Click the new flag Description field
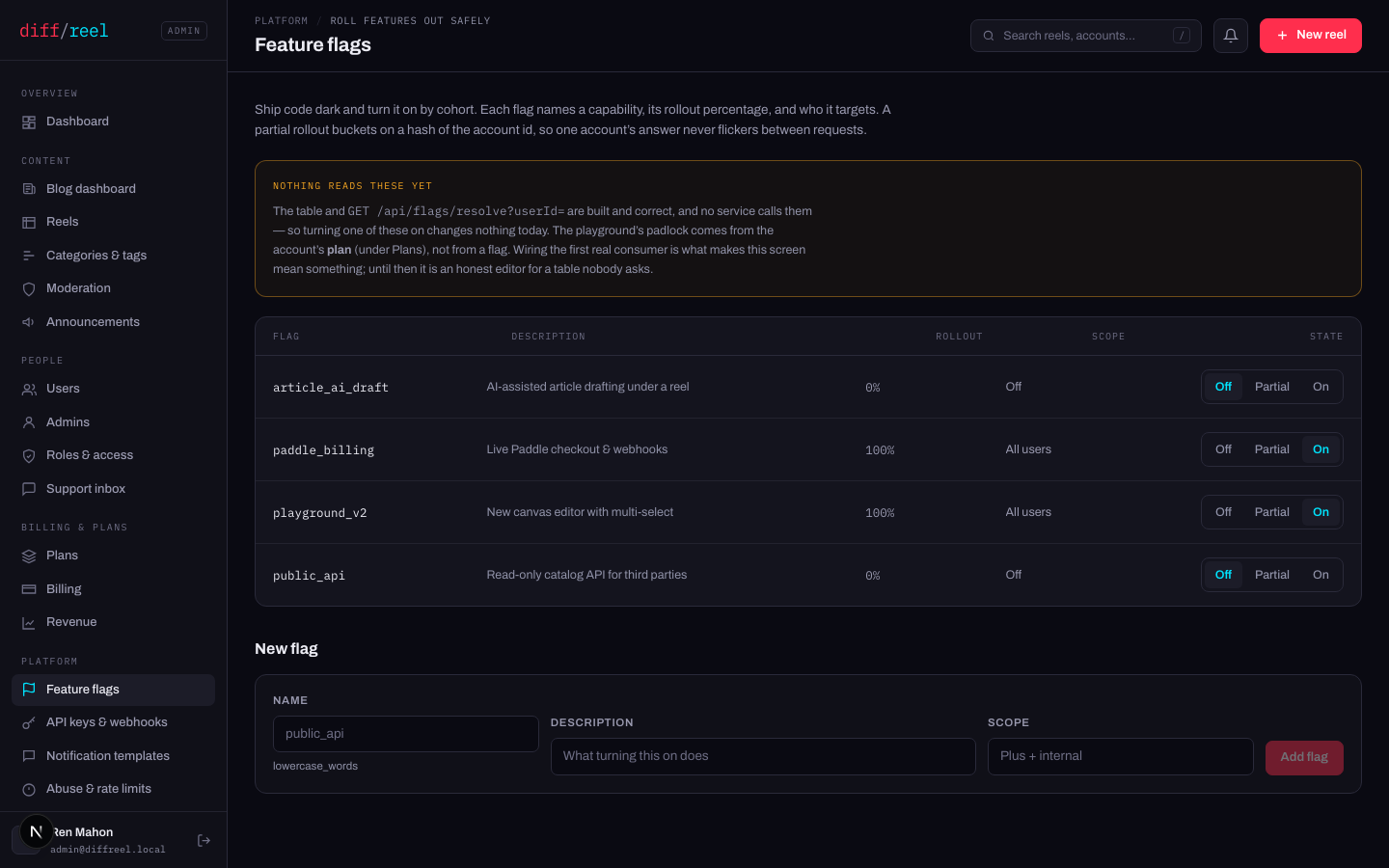The image size is (1389, 868). click(763, 756)
